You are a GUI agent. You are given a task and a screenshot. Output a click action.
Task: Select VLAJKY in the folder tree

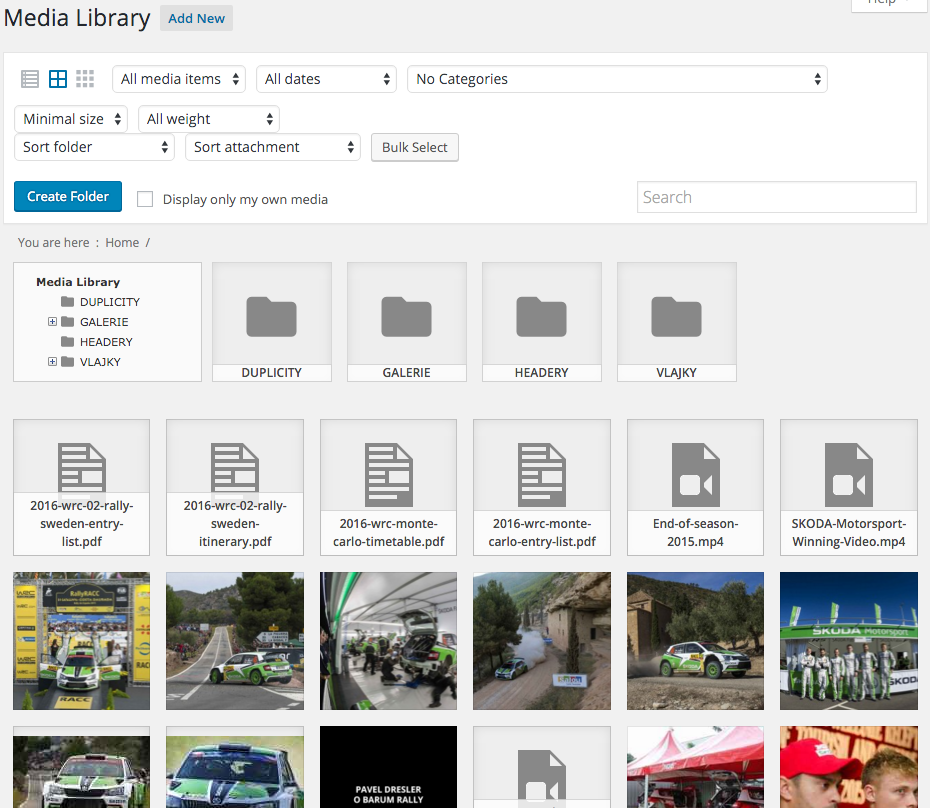point(100,362)
